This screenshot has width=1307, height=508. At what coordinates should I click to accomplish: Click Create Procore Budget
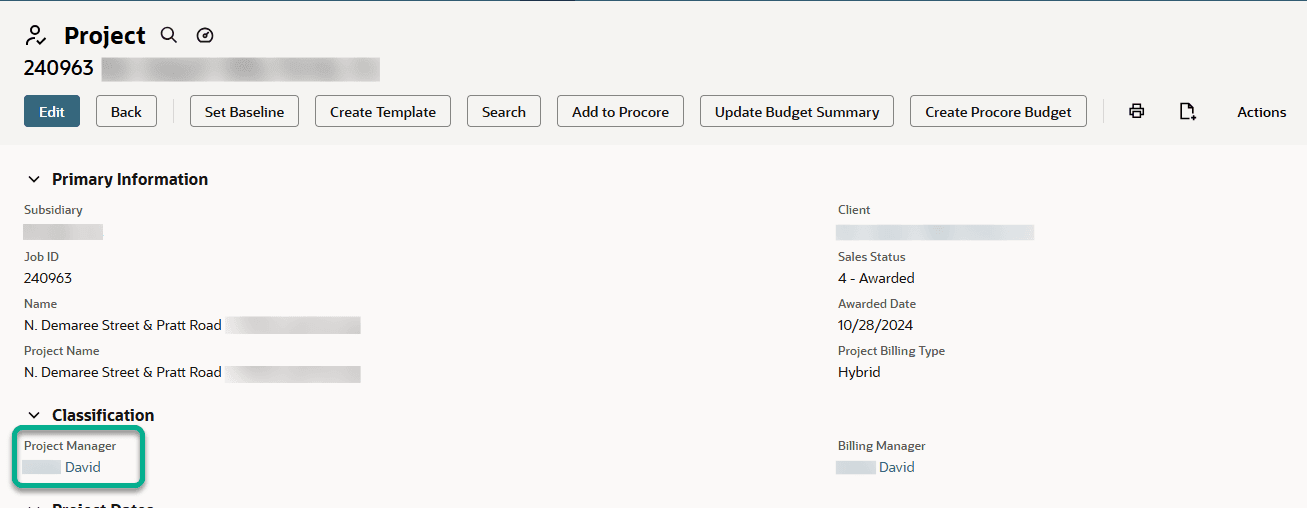point(998,111)
